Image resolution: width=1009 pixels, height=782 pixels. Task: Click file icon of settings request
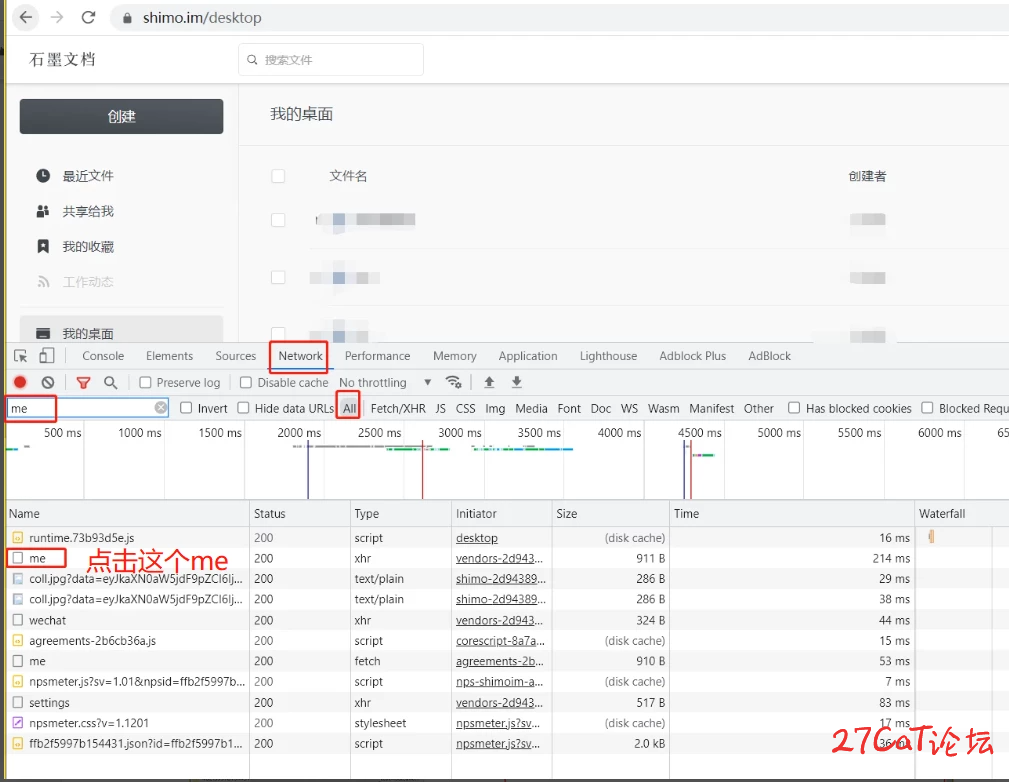click(x=17, y=702)
